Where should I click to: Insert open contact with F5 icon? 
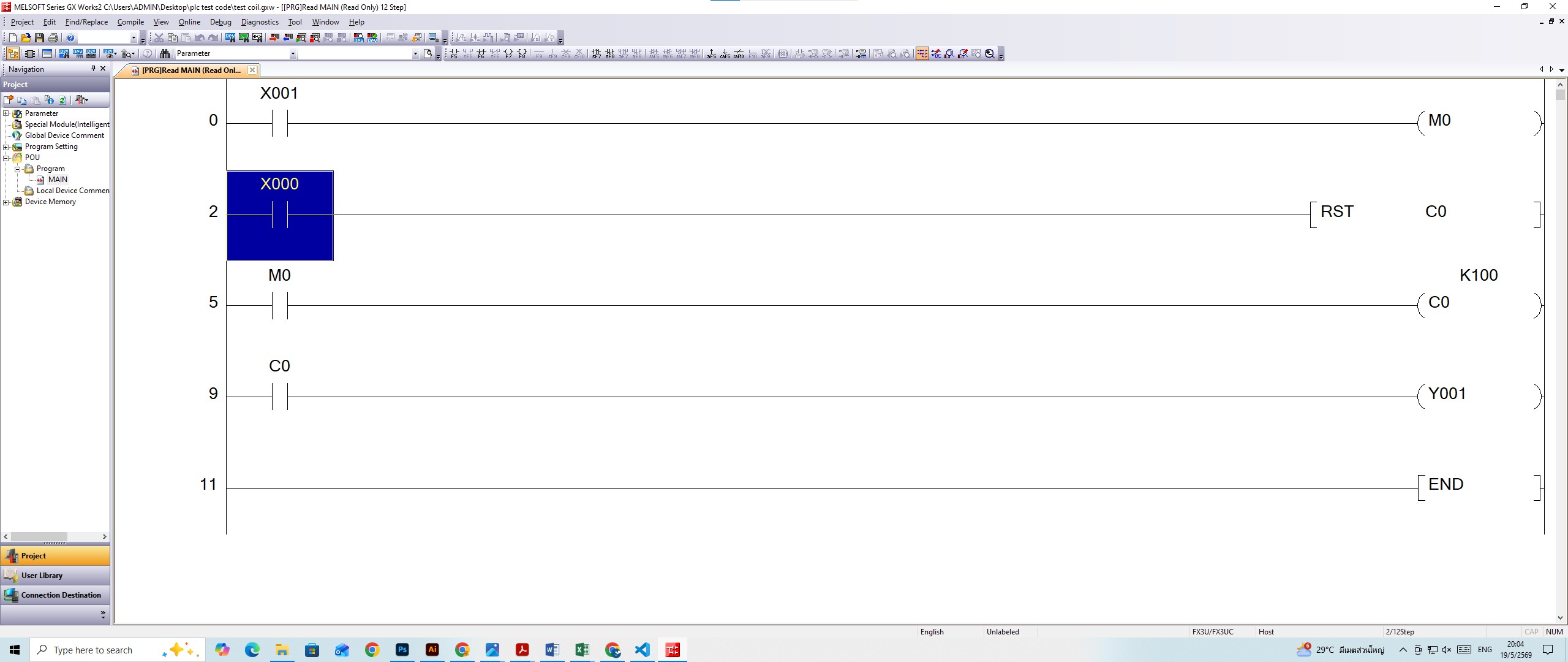(454, 54)
